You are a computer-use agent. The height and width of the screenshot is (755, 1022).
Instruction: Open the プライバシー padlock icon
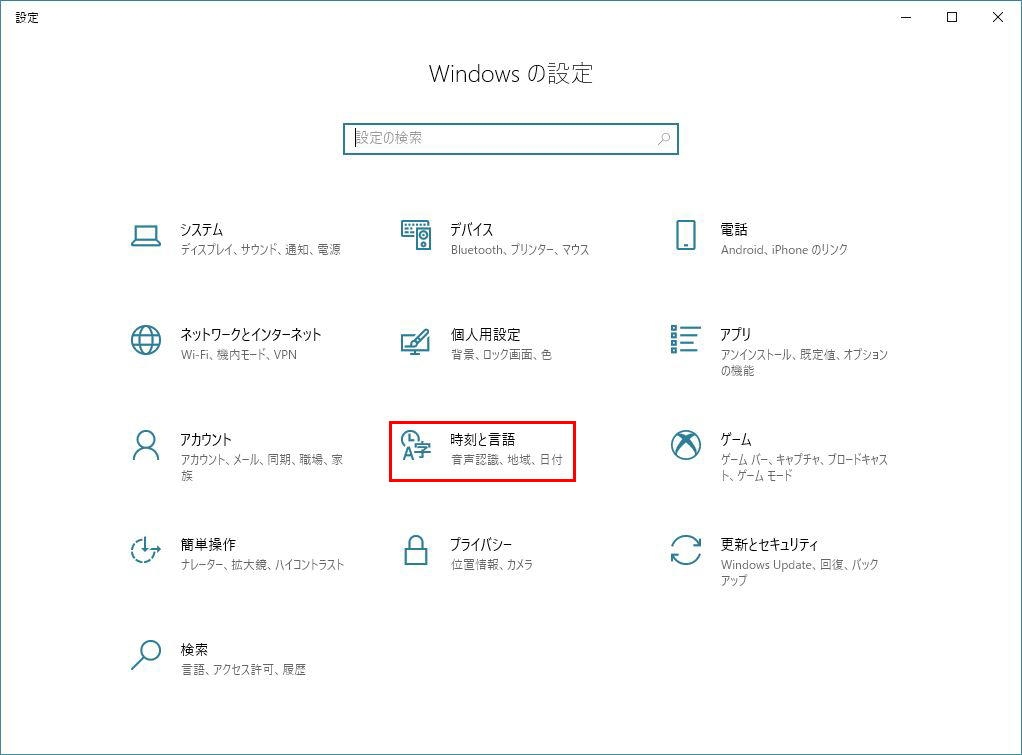(x=416, y=550)
